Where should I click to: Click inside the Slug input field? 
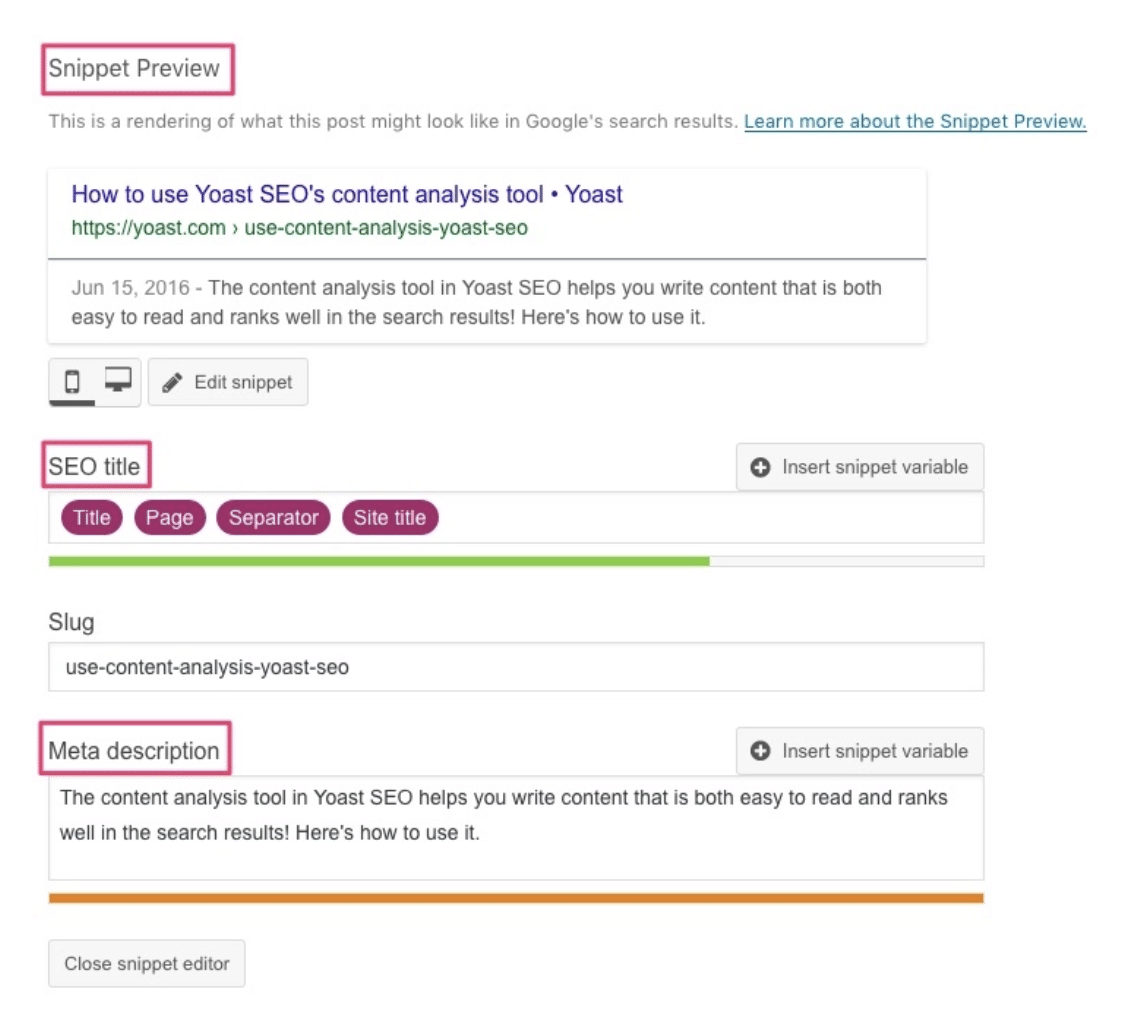[x=400, y=665]
